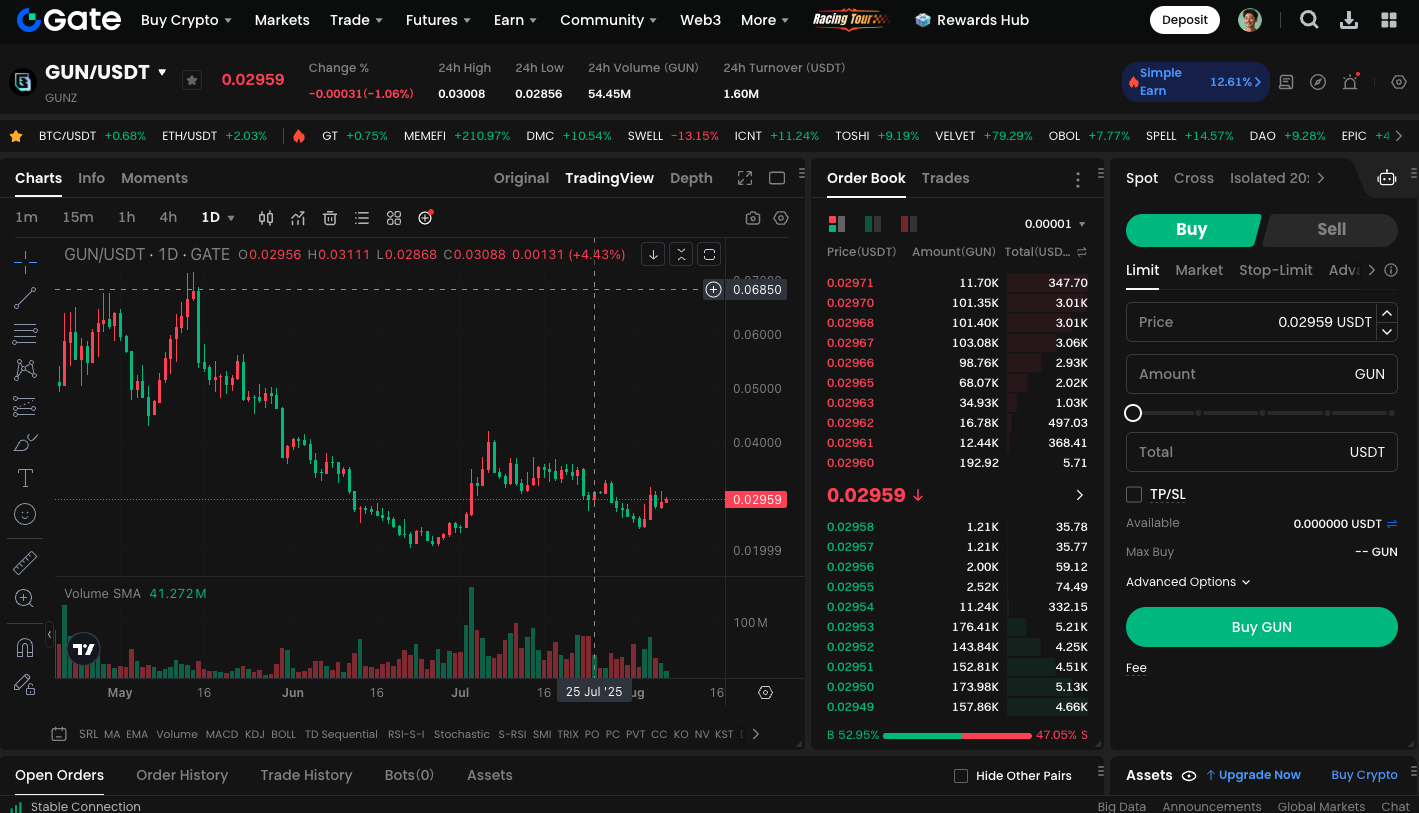Show bids-only order book view

click(873, 224)
